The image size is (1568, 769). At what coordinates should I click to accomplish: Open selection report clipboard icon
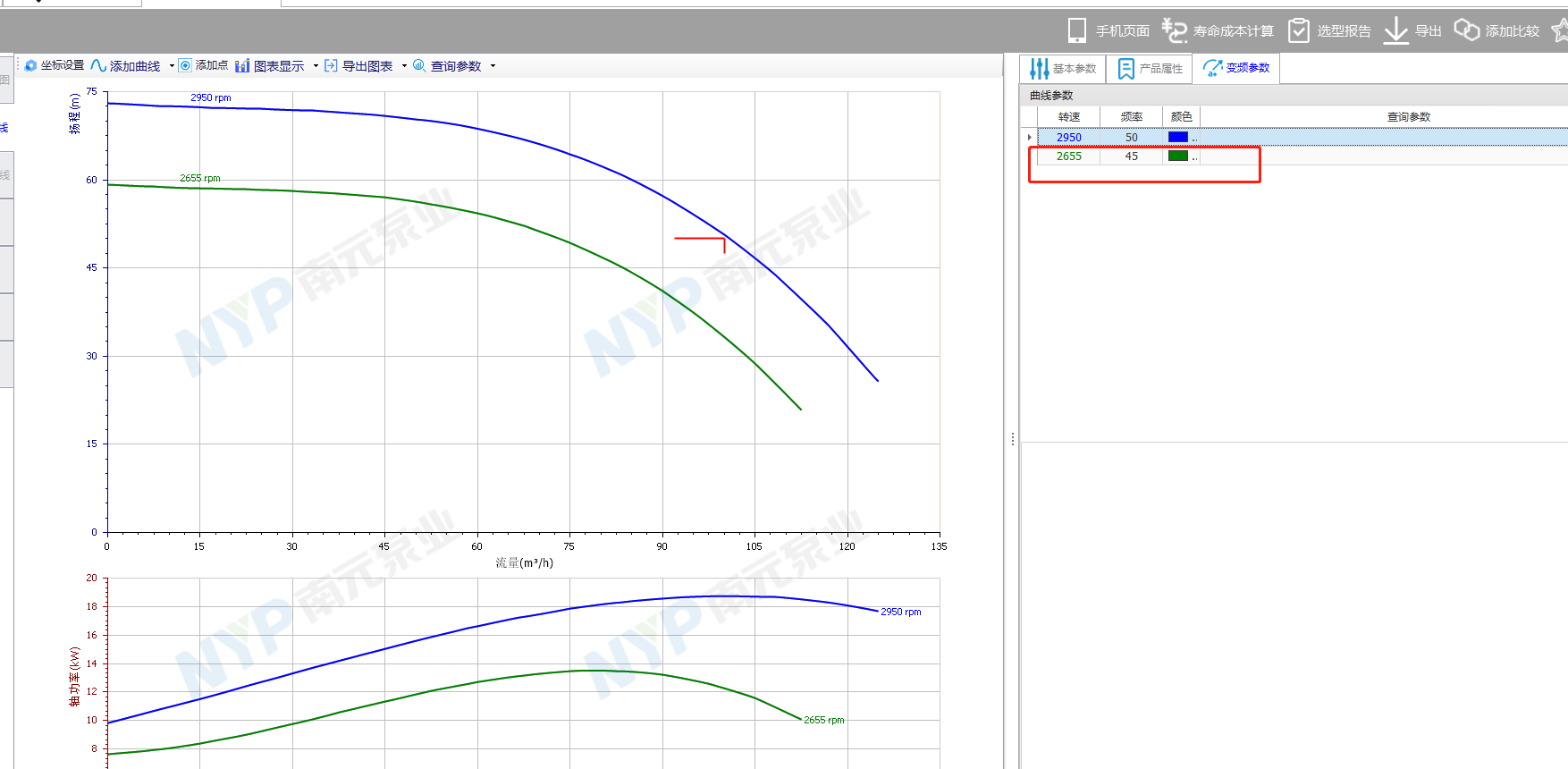click(x=1298, y=30)
